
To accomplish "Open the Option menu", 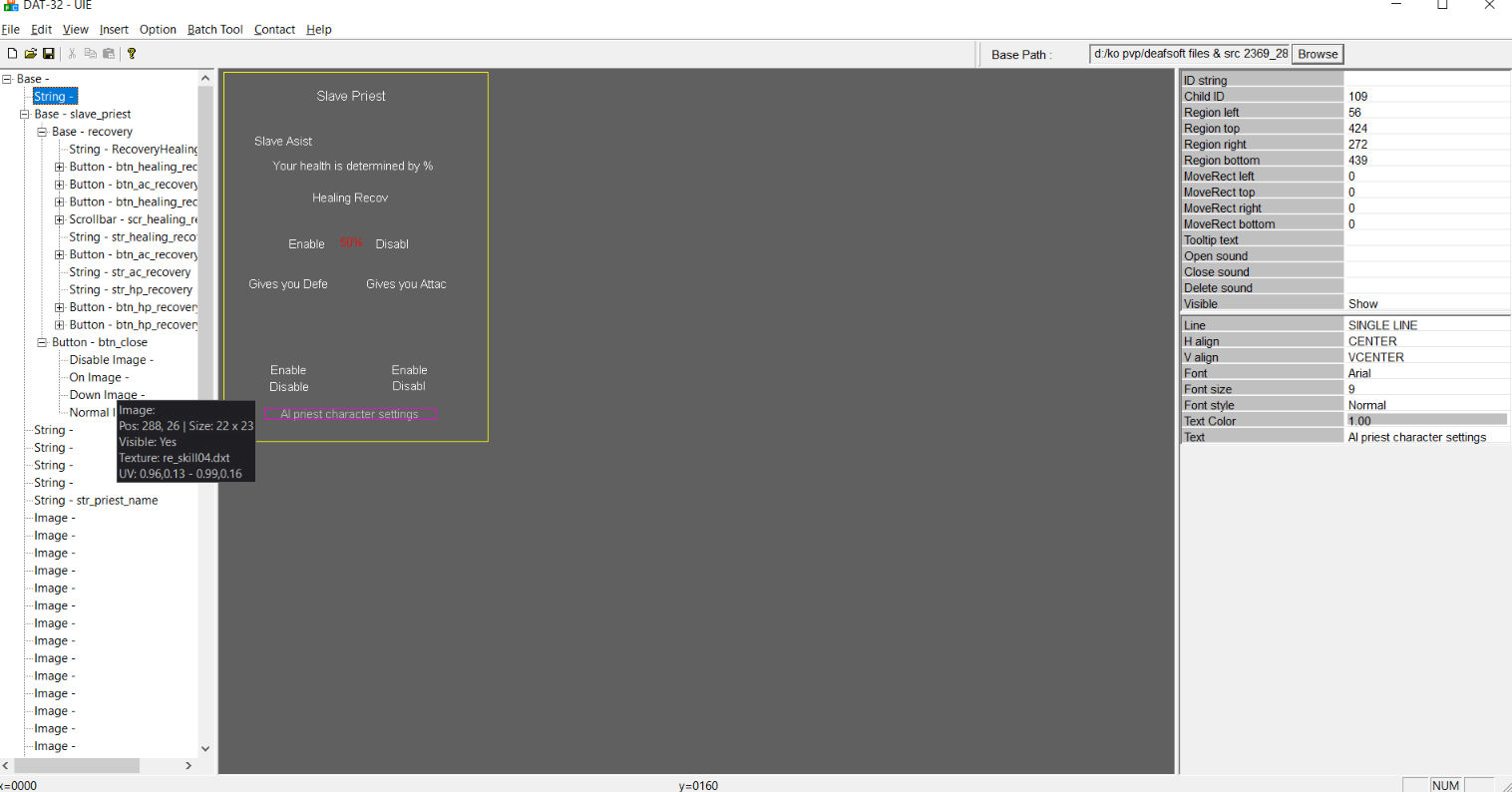I will click(x=158, y=30).
